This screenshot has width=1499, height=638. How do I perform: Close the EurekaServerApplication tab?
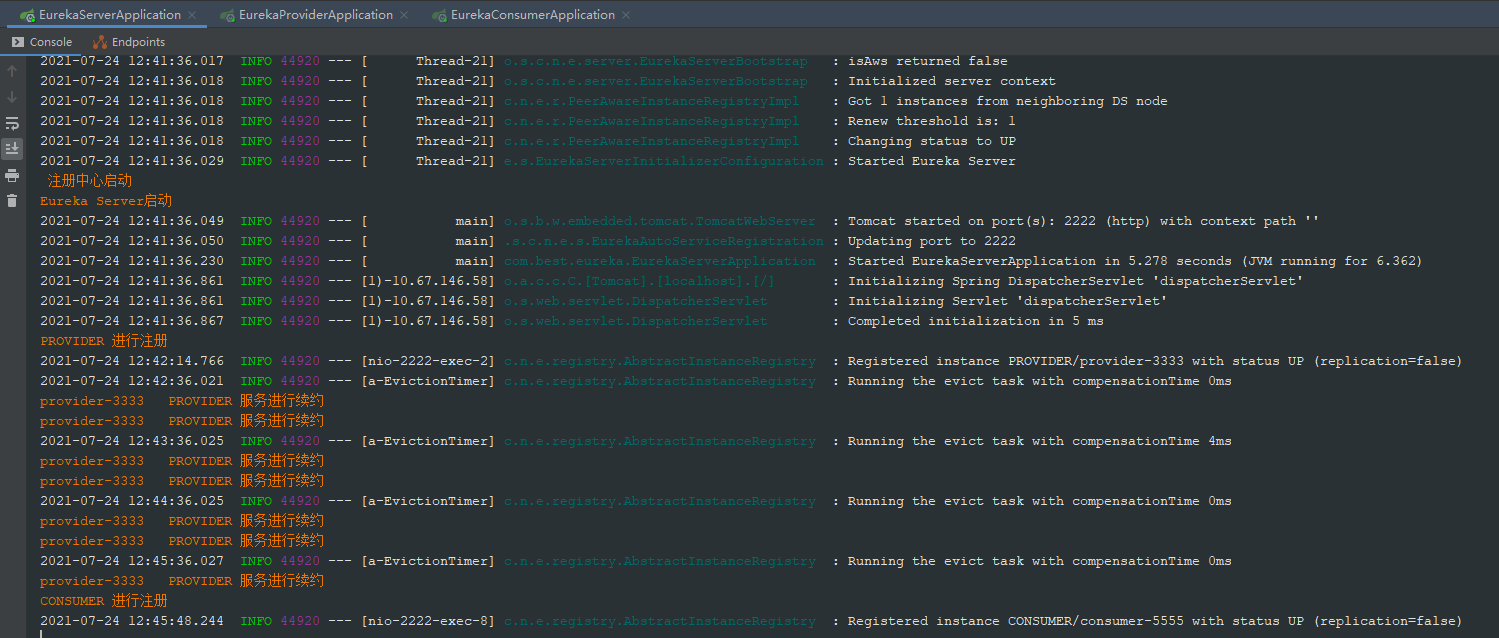[194, 15]
